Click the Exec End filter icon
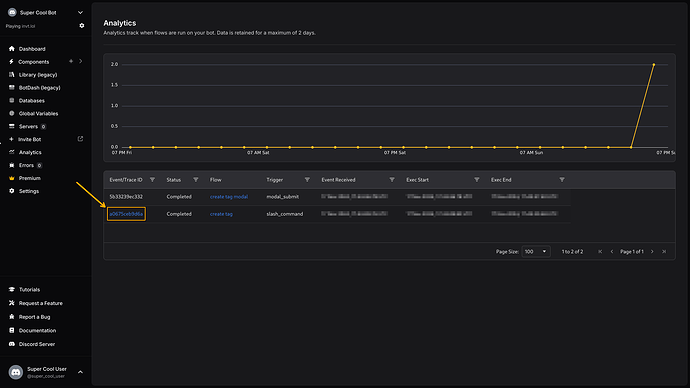Viewport: 690px width, 388px height. pos(562,180)
